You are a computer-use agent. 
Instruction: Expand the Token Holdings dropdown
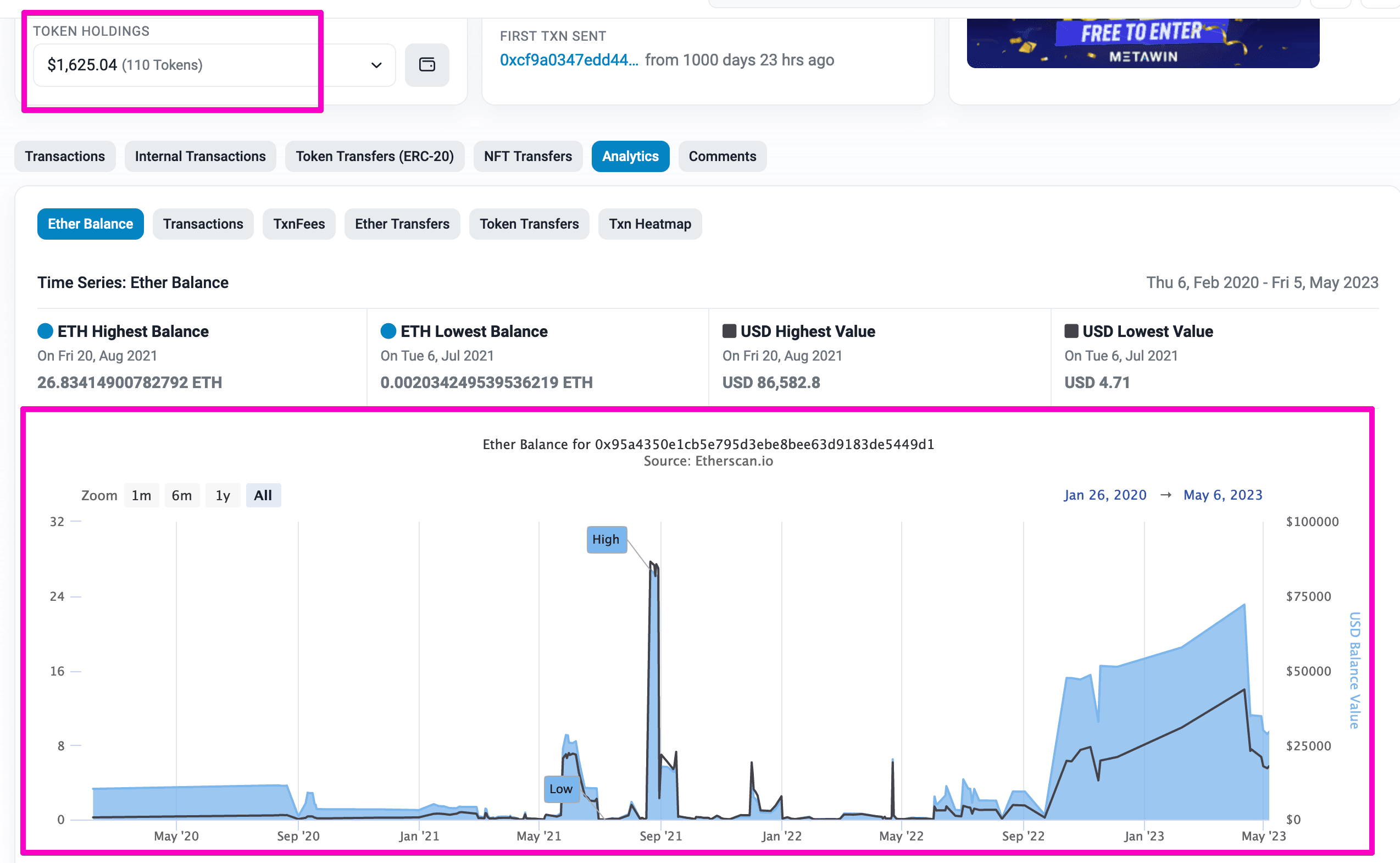pyautogui.click(x=214, y=64)
